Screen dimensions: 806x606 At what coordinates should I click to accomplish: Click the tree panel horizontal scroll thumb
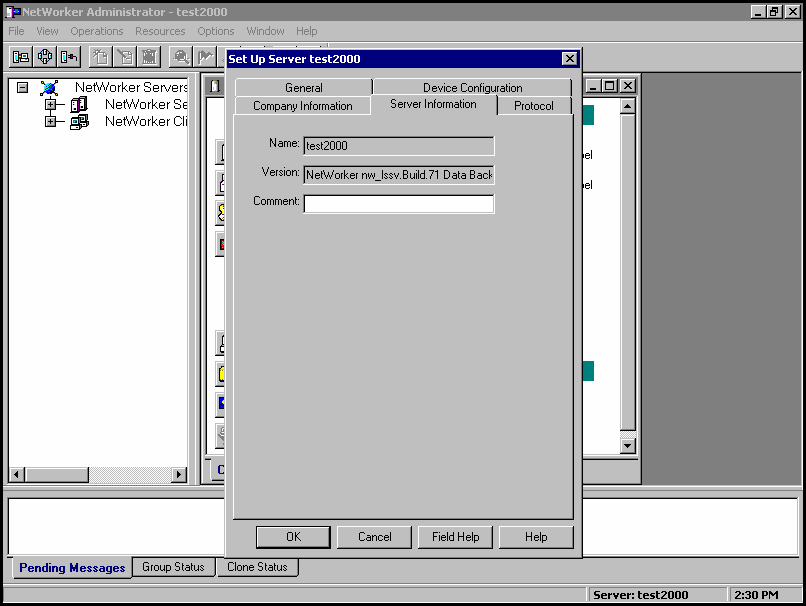click(x=57, y=474)
